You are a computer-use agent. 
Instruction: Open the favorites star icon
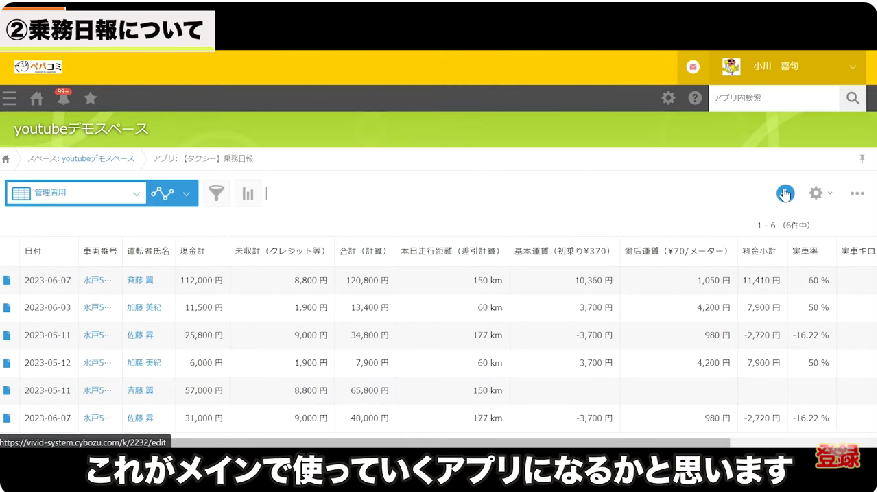click(90, 98)
